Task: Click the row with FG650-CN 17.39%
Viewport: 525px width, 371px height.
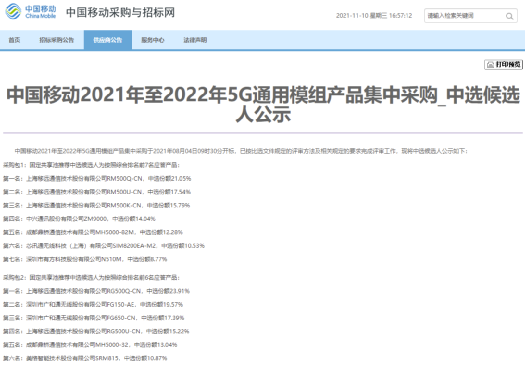Action: coord(94,318)
